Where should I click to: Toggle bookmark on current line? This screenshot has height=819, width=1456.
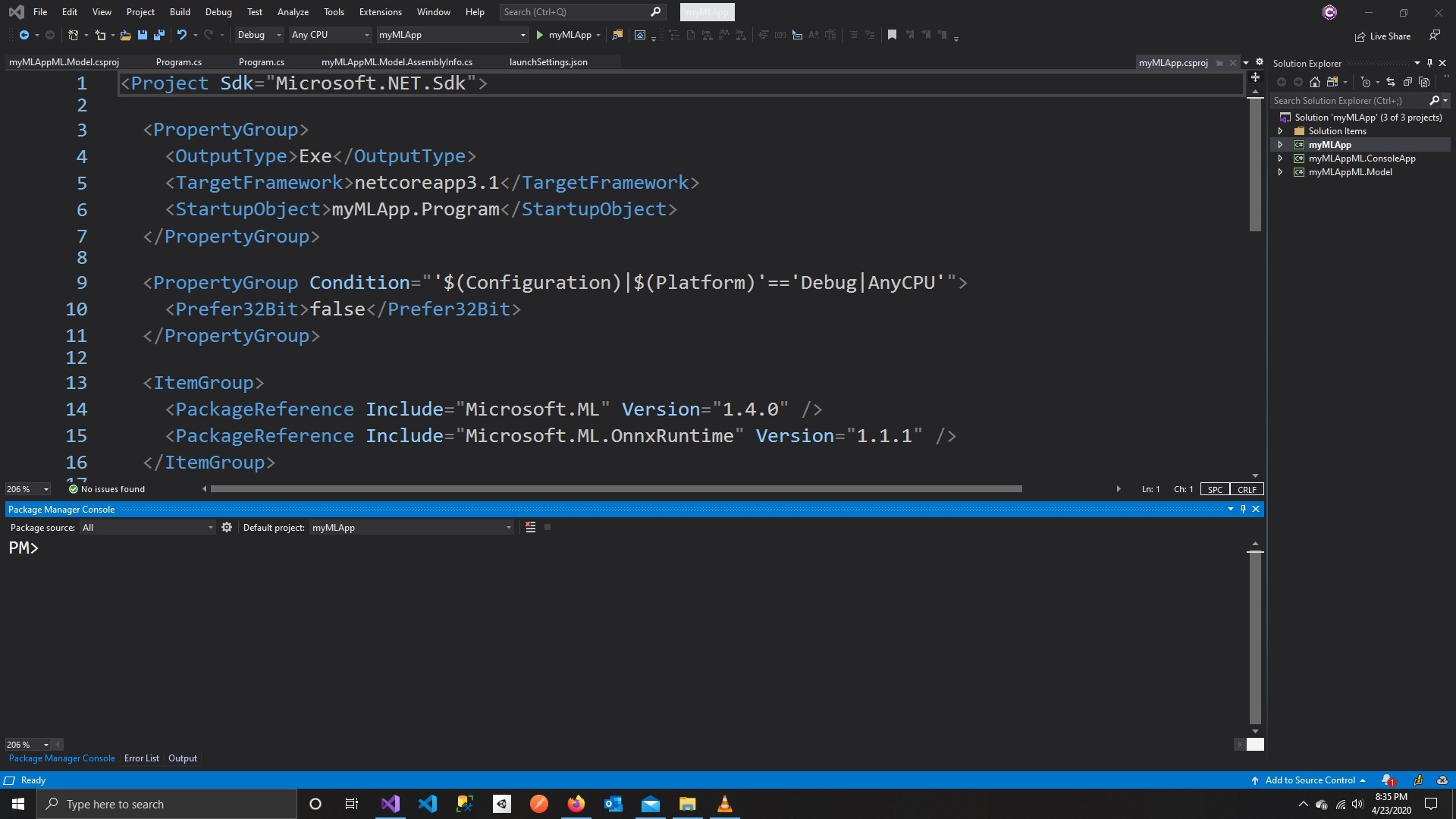893,35
